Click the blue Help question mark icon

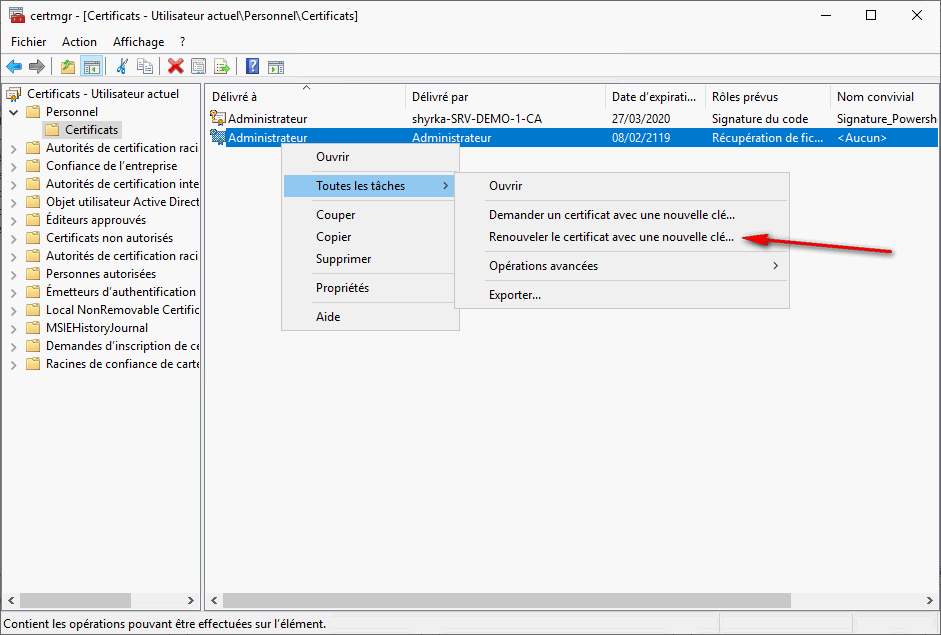[x=253, y=67]
